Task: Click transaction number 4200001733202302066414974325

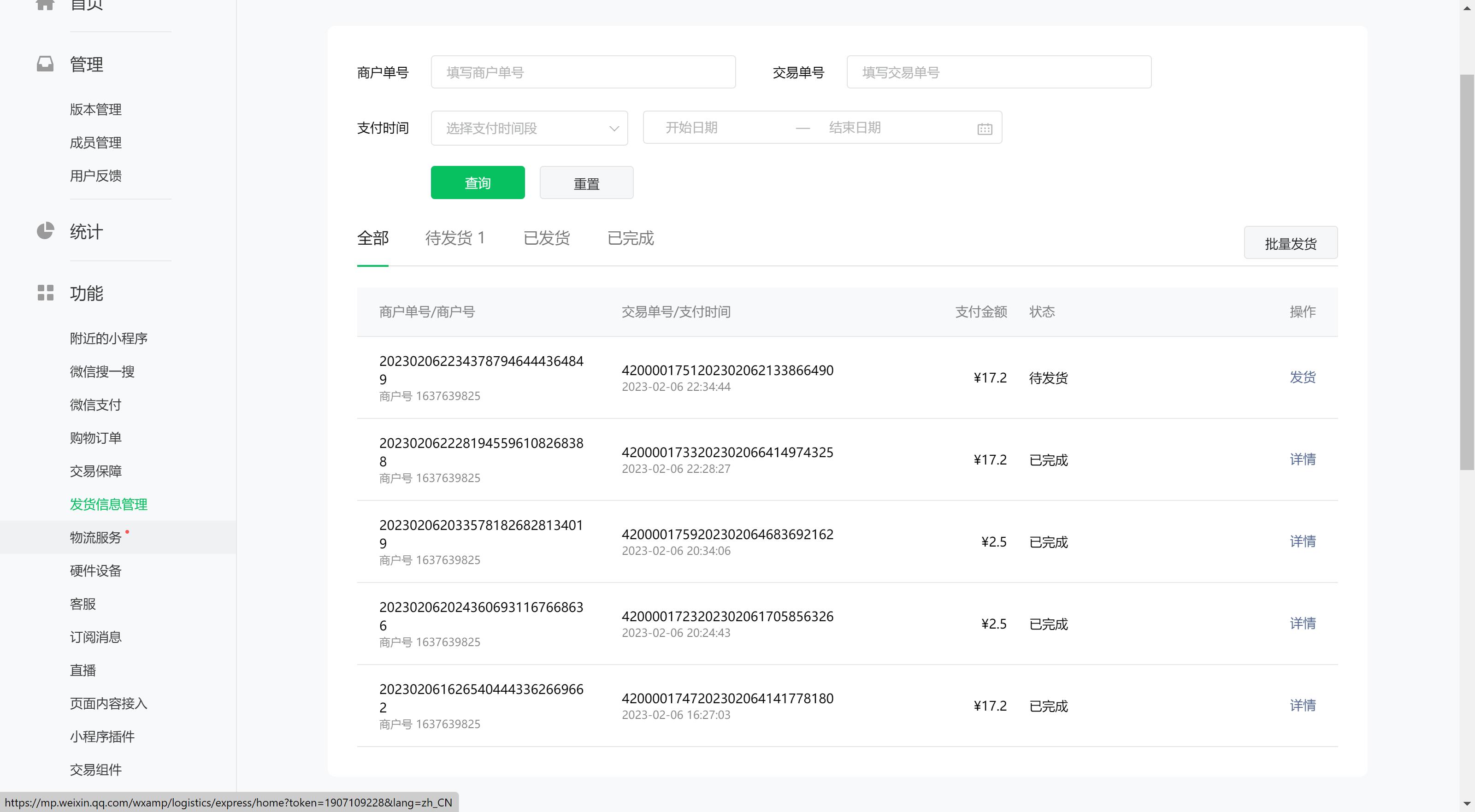Action: pyautogui.click(x=728, y=452)
